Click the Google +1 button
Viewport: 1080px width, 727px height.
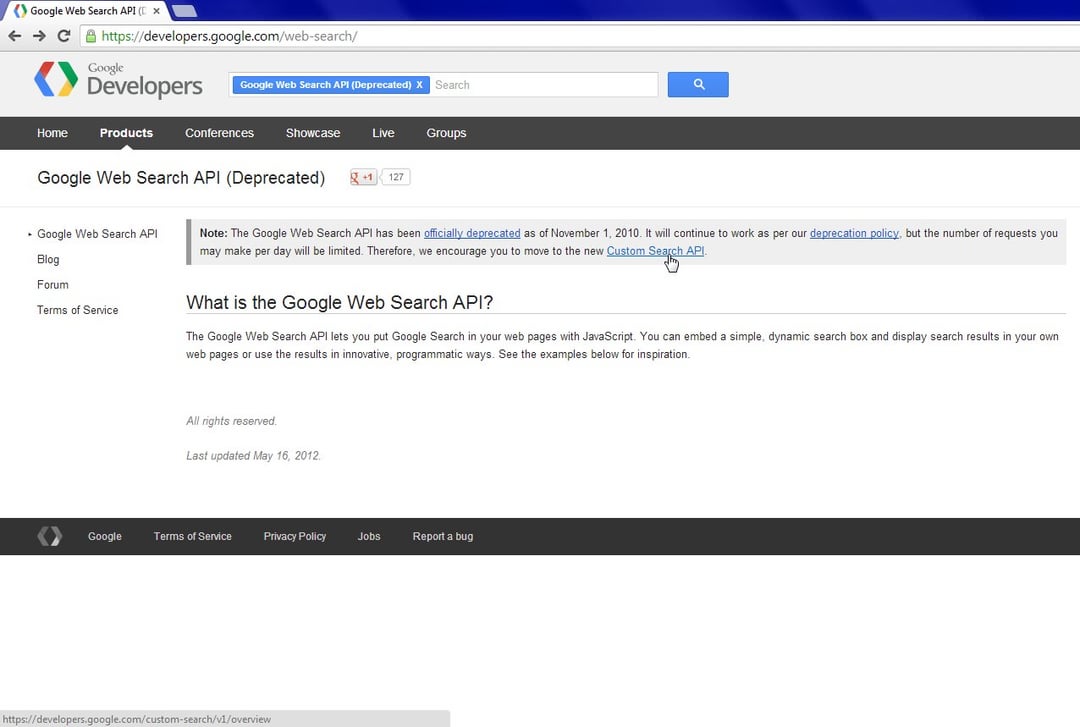pyautogui.click(x=363, y=177)
